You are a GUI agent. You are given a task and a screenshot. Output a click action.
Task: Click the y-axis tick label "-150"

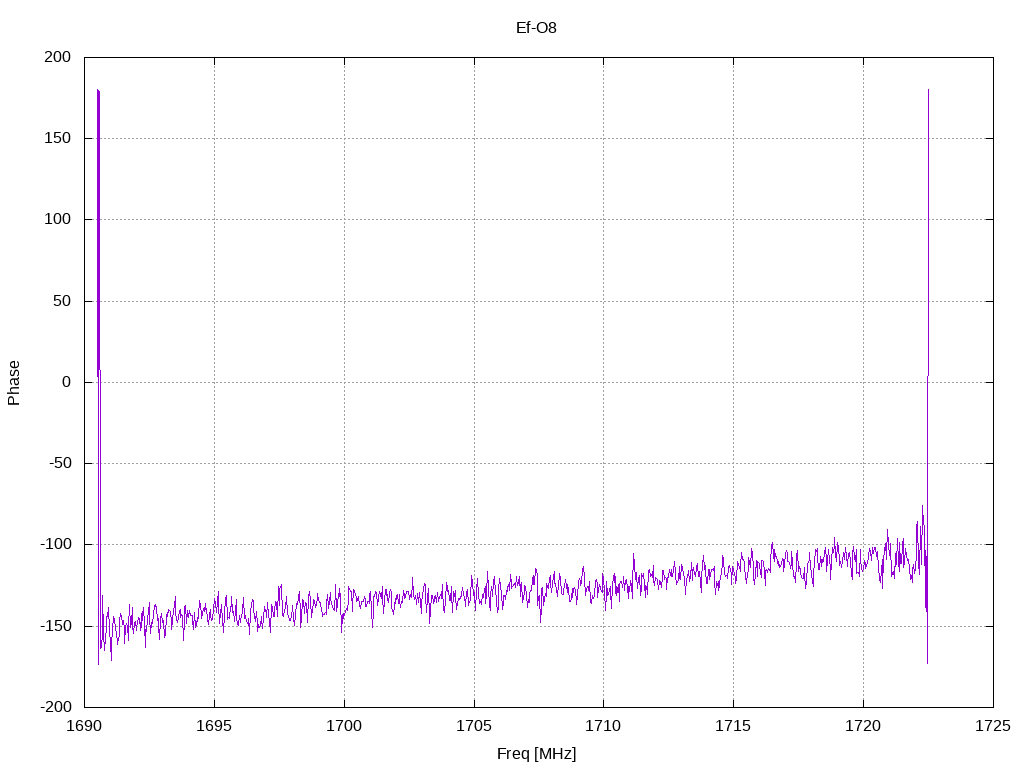(x=56, y=626)
